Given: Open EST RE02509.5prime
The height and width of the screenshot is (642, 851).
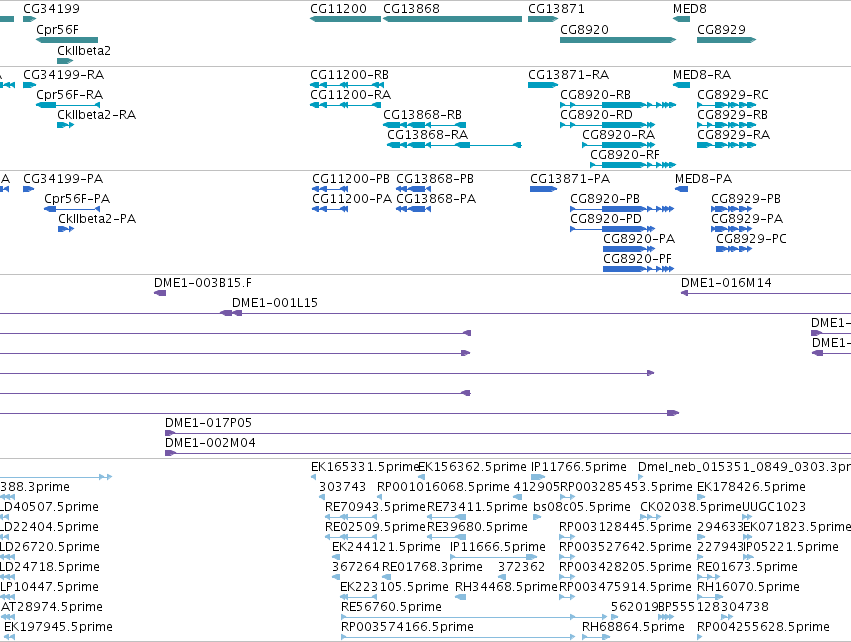Looking at the screenshot, I should (375, 527).
